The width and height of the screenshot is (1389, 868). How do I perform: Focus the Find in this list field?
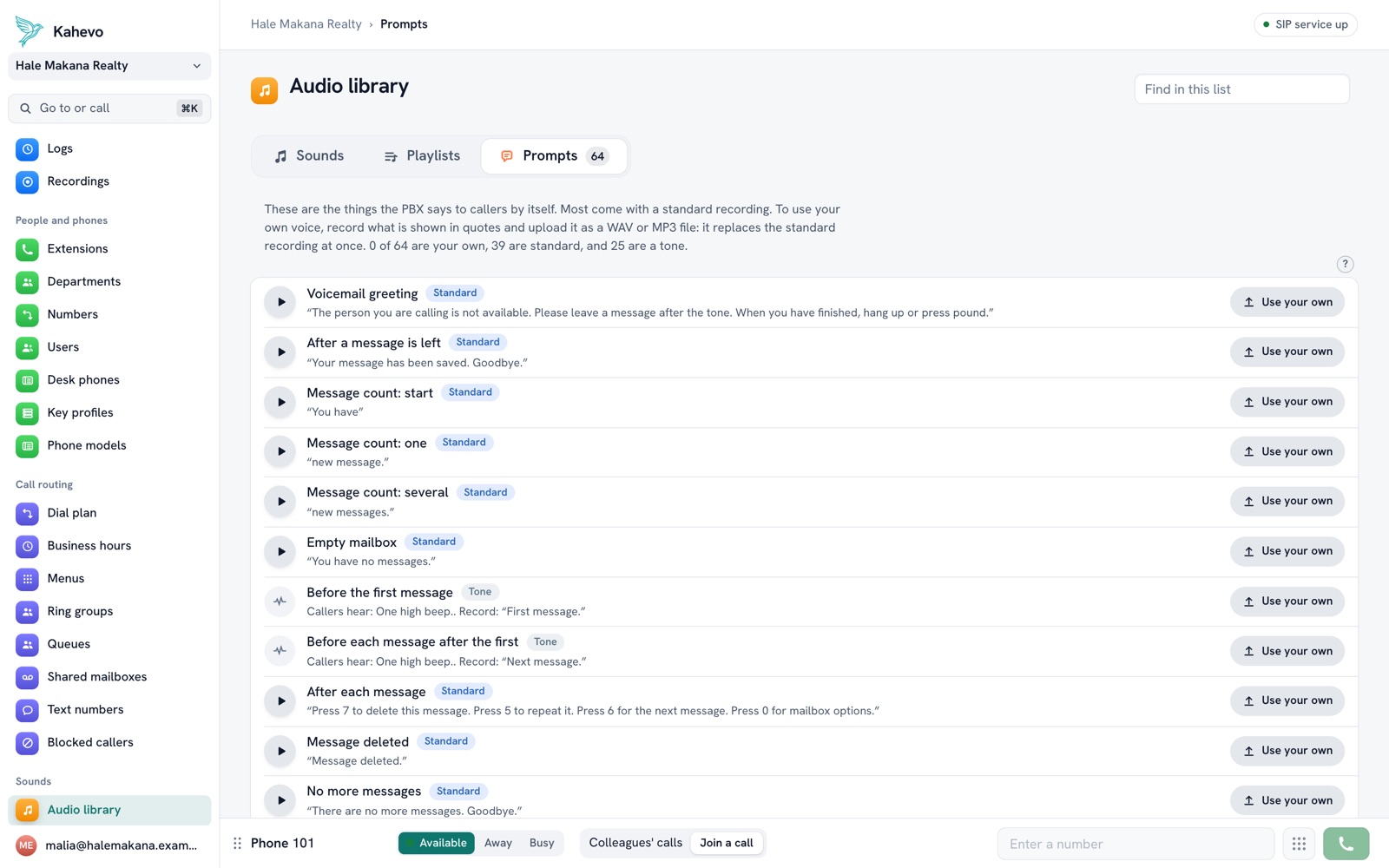coord(1241,89)
